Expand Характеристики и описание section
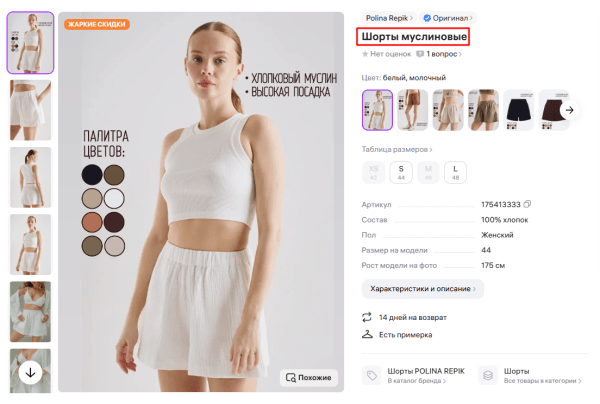Screen dimensions: 600x404 (x=422, y=288)
